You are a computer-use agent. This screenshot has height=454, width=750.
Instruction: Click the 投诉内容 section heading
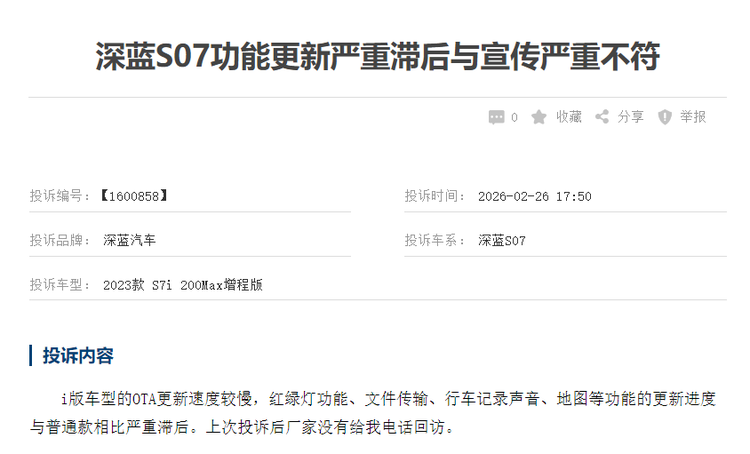point(78,356)
